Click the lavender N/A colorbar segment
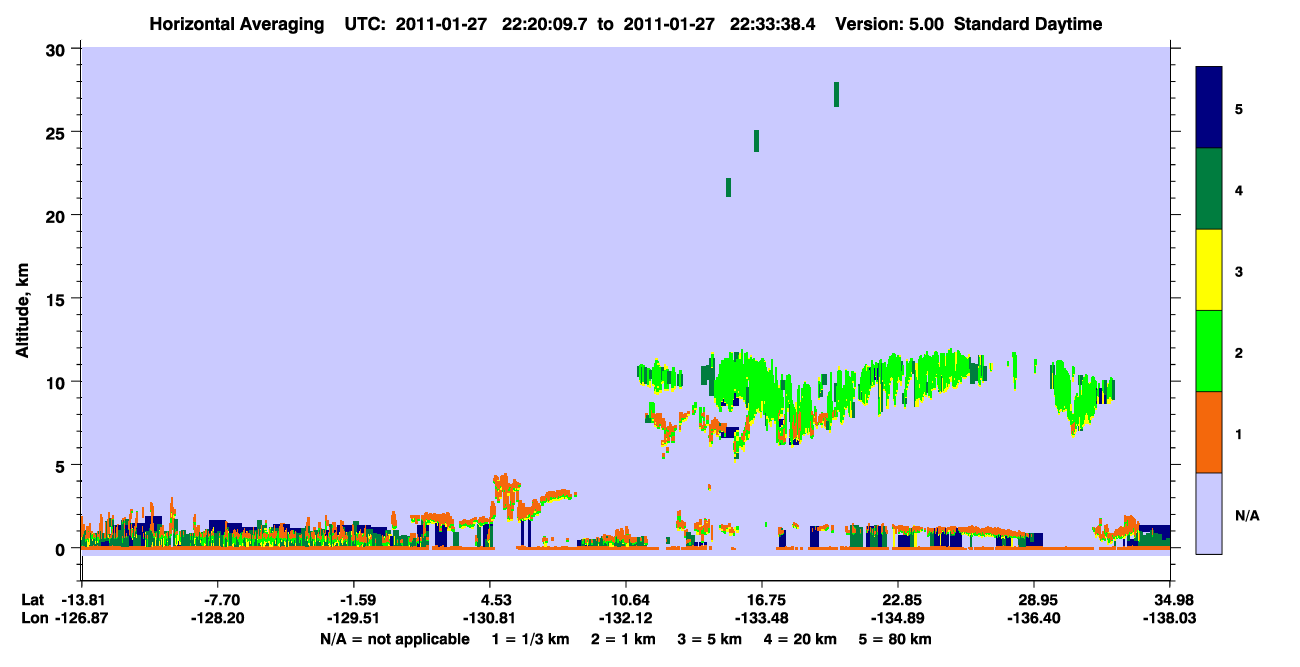Screen dimensions: 1300x667 (x=1209, y=513)
